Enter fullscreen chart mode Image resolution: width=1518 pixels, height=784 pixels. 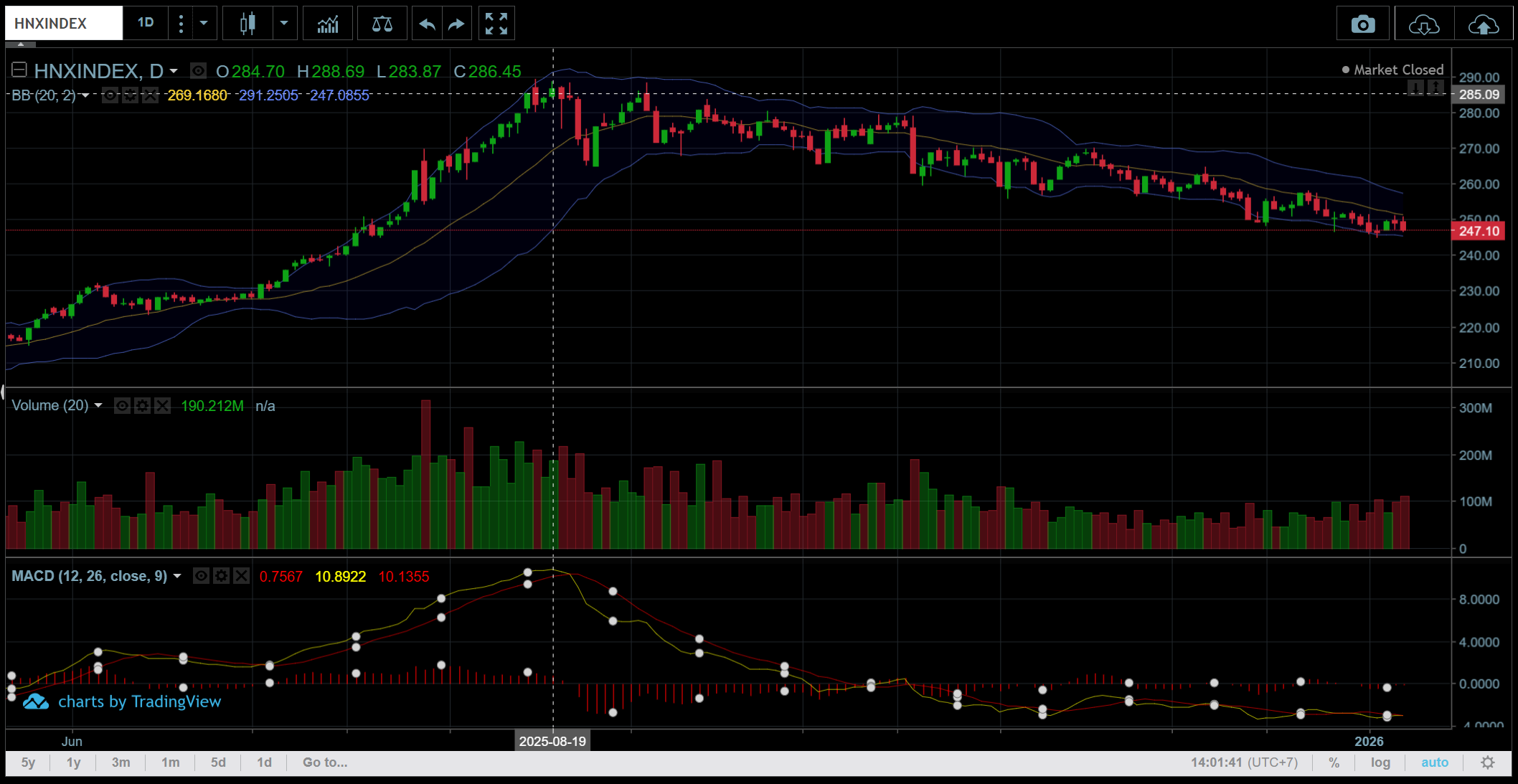[x=496, y=24]
